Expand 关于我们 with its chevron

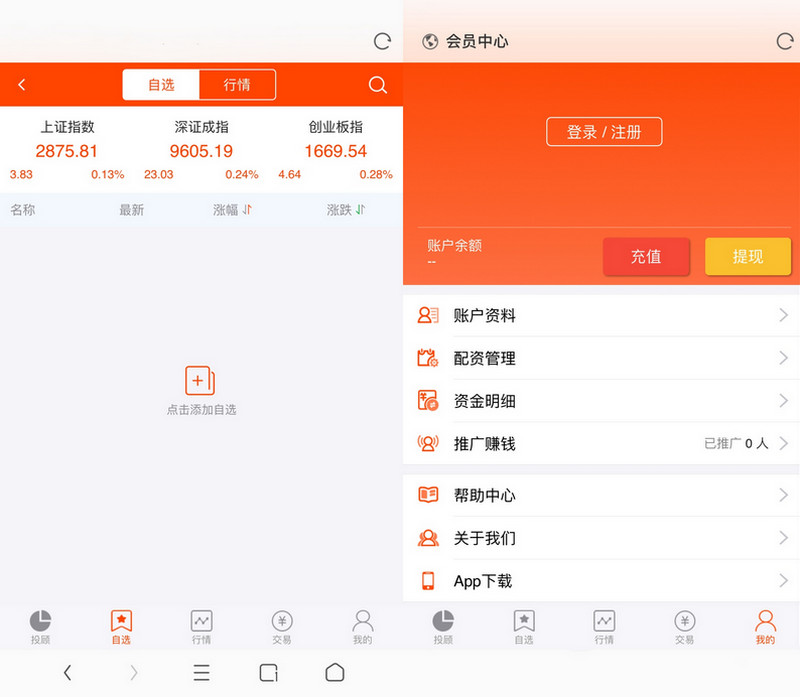click(x=784, y=538)
